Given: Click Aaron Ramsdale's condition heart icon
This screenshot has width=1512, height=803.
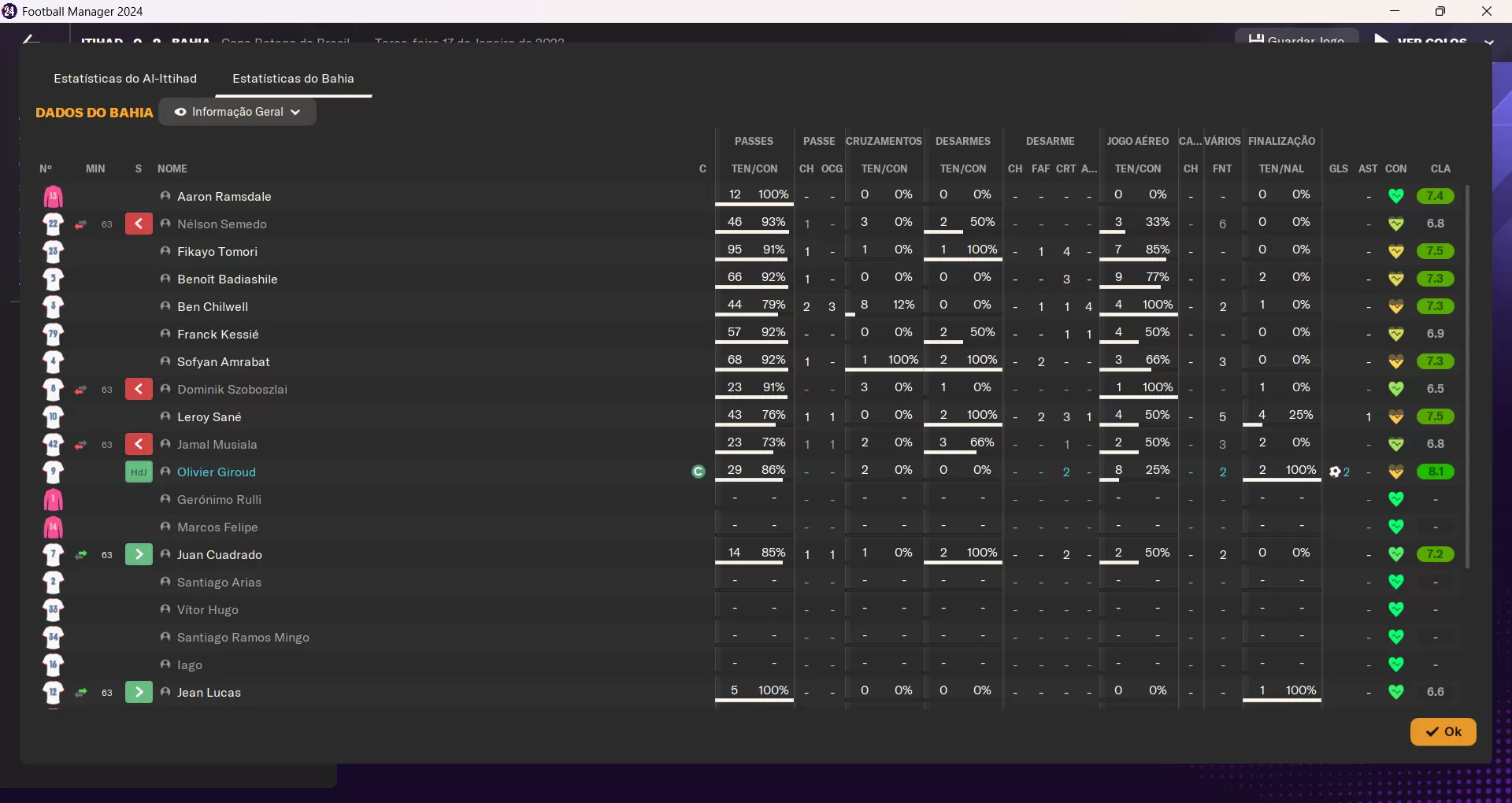Looking at the screenshot, I should [1396, 196].
